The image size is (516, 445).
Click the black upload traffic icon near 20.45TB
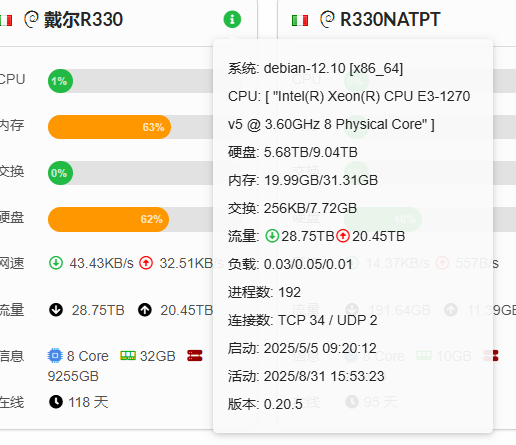point(145,310)
